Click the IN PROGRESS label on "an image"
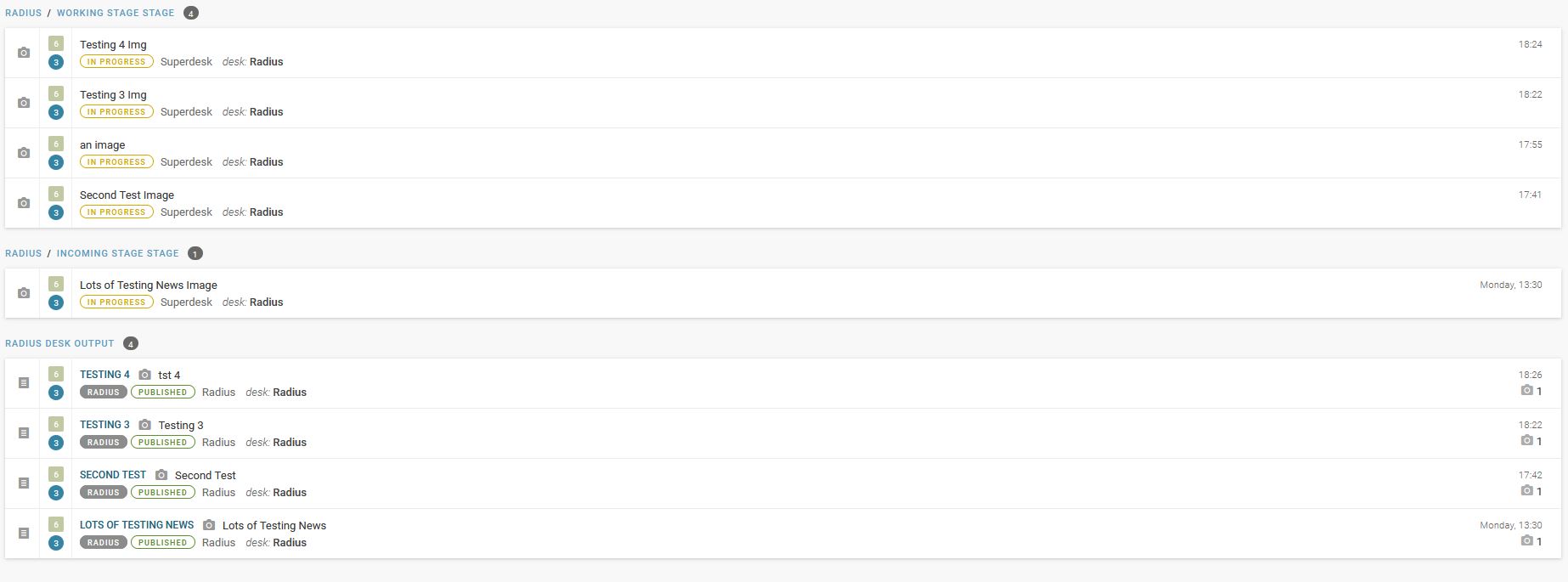Screen dimensions: 1568x582 click(116, 161)
